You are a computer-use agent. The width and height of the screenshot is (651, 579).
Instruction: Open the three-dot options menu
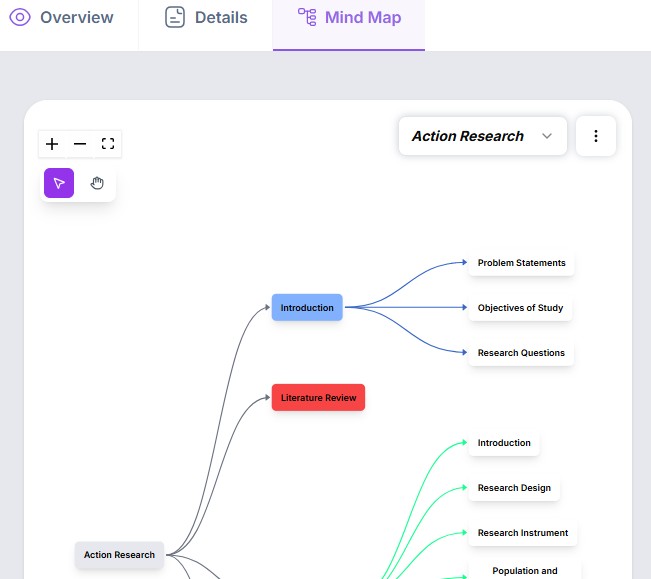[596, 136]
